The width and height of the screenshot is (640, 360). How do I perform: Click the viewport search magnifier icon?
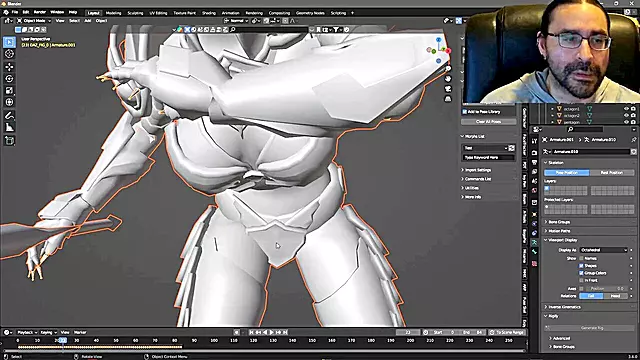click(233, 29)
